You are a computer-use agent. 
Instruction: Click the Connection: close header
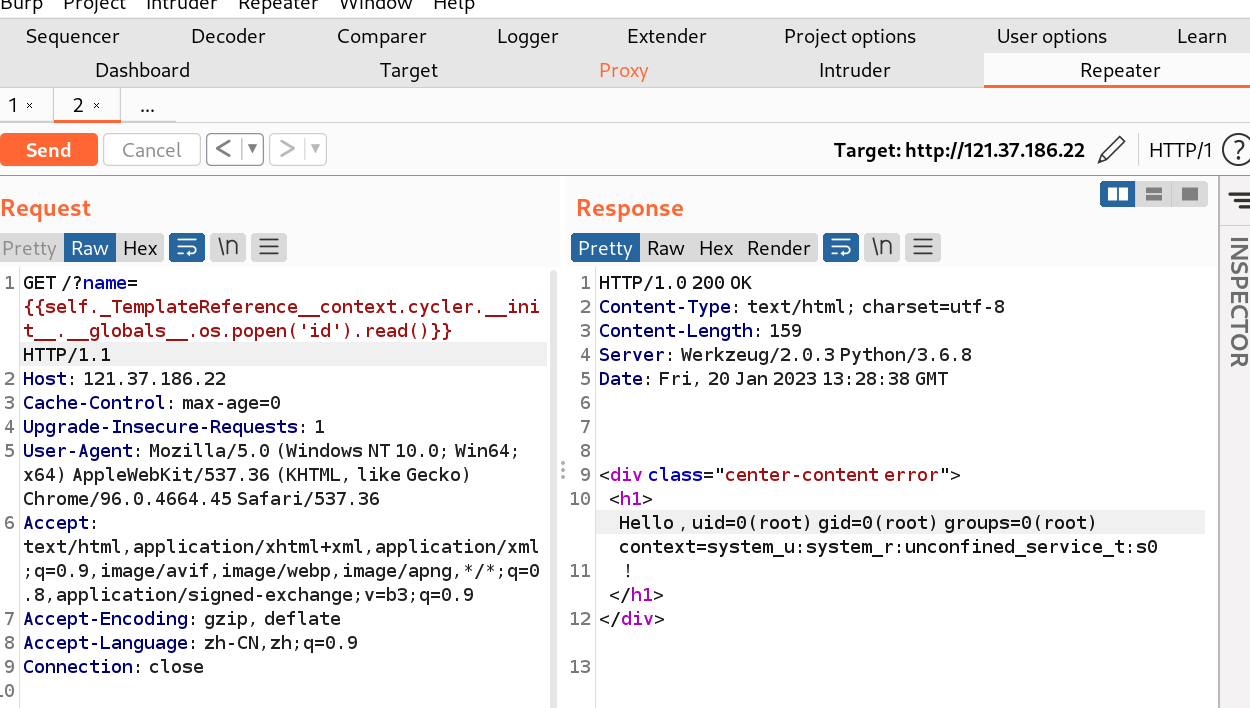coord(113,667)
